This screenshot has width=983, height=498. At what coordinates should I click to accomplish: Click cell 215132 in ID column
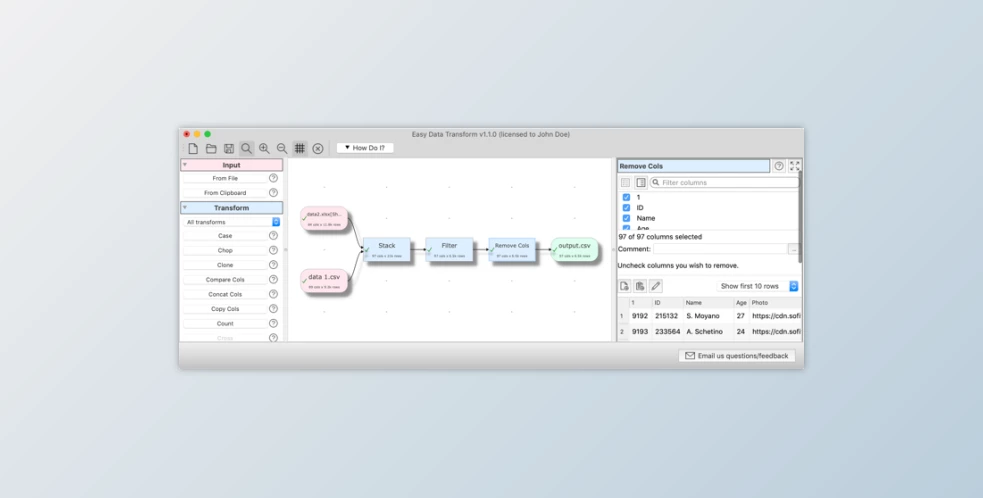tap(667, 316)
